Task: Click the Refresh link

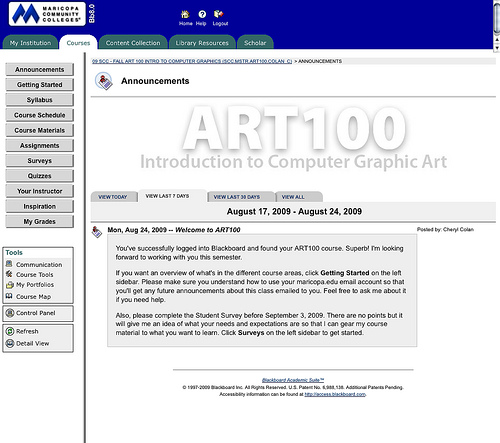Action: [27, 331]
